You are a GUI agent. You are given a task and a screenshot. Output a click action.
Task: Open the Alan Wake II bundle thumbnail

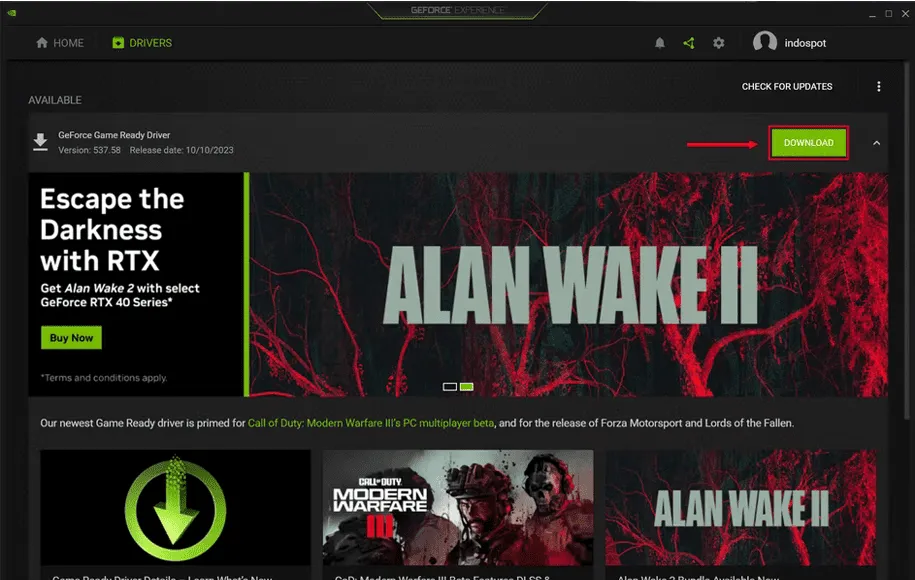[x=740, y=508]
